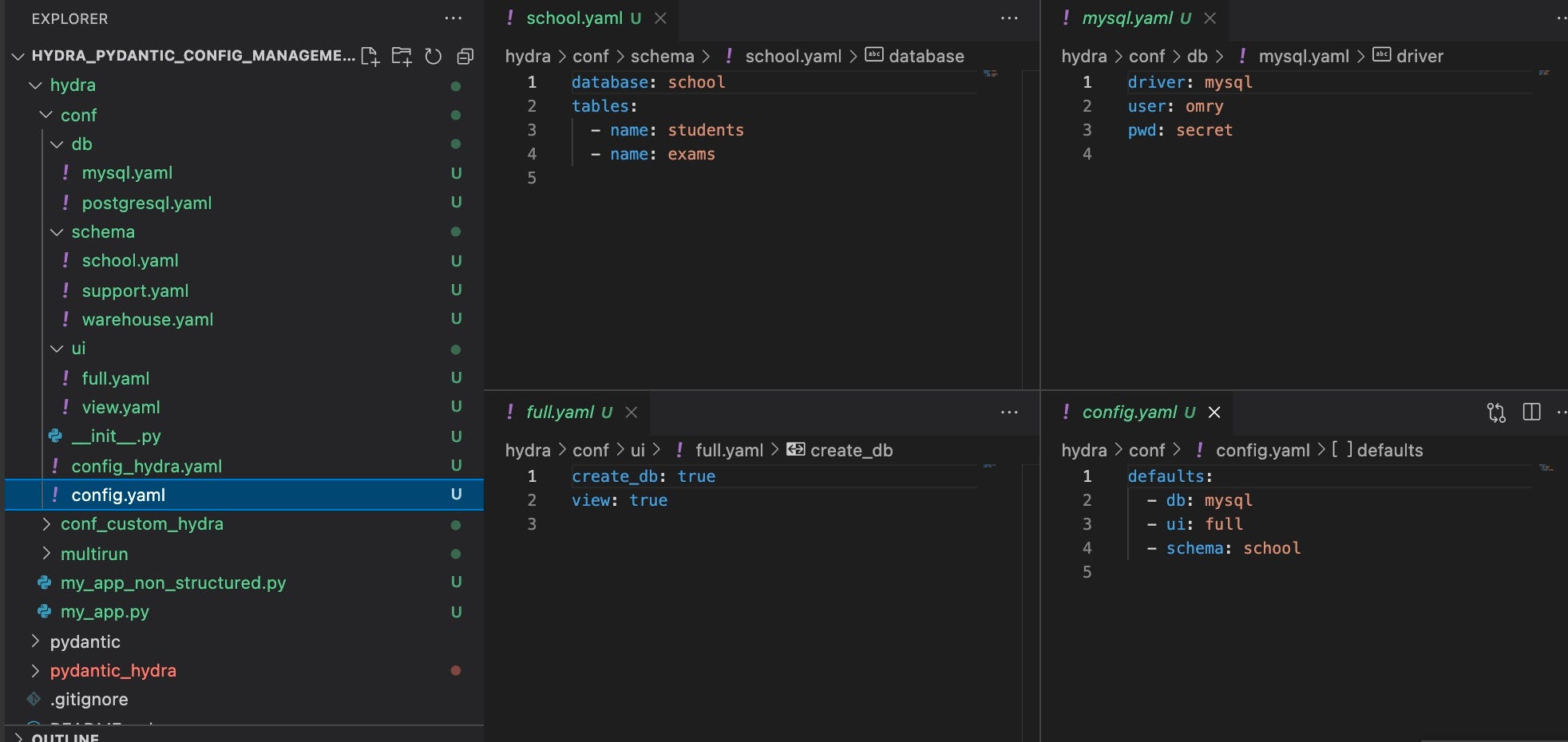Open Explorer more actions ellipsis menu

pyautogui.click(x=453, y=18)
